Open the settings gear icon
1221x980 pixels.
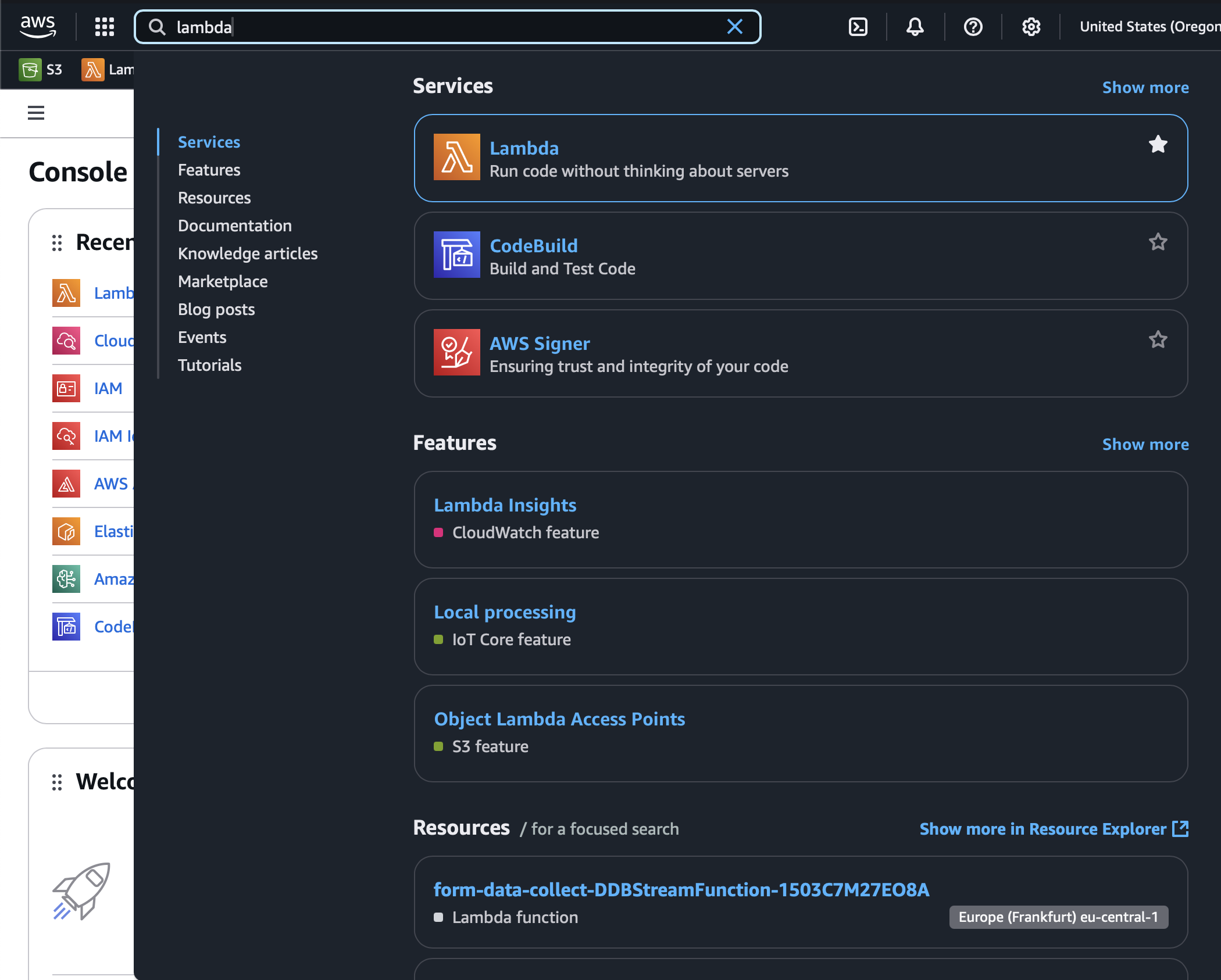click(1031, 27)
